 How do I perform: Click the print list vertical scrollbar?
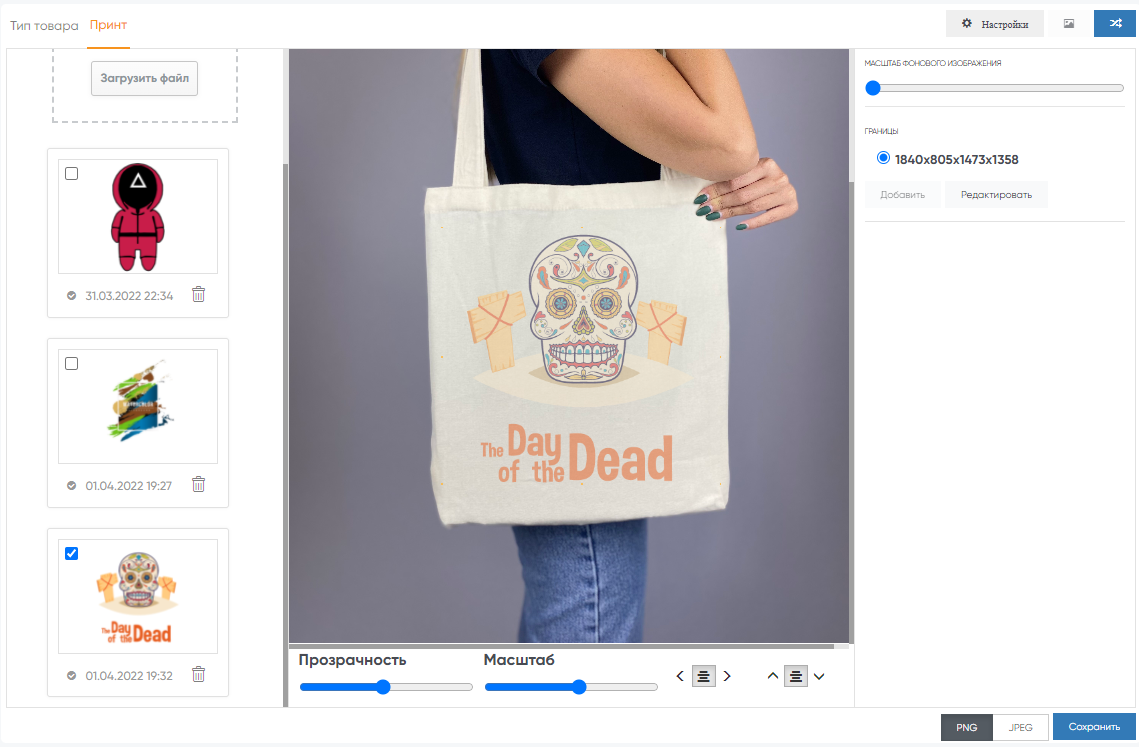coord(285,435)
